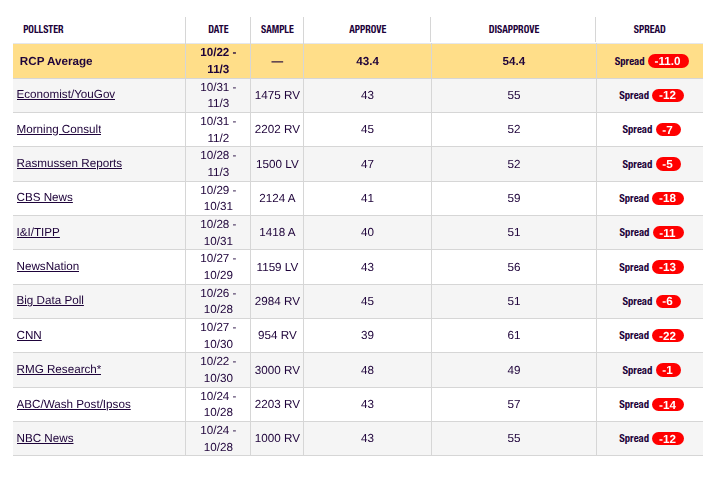This screenshot has width=708, height=486.
Task: Click the SPREAD column header
Action: pyautogui.click(x=649, y=30)
